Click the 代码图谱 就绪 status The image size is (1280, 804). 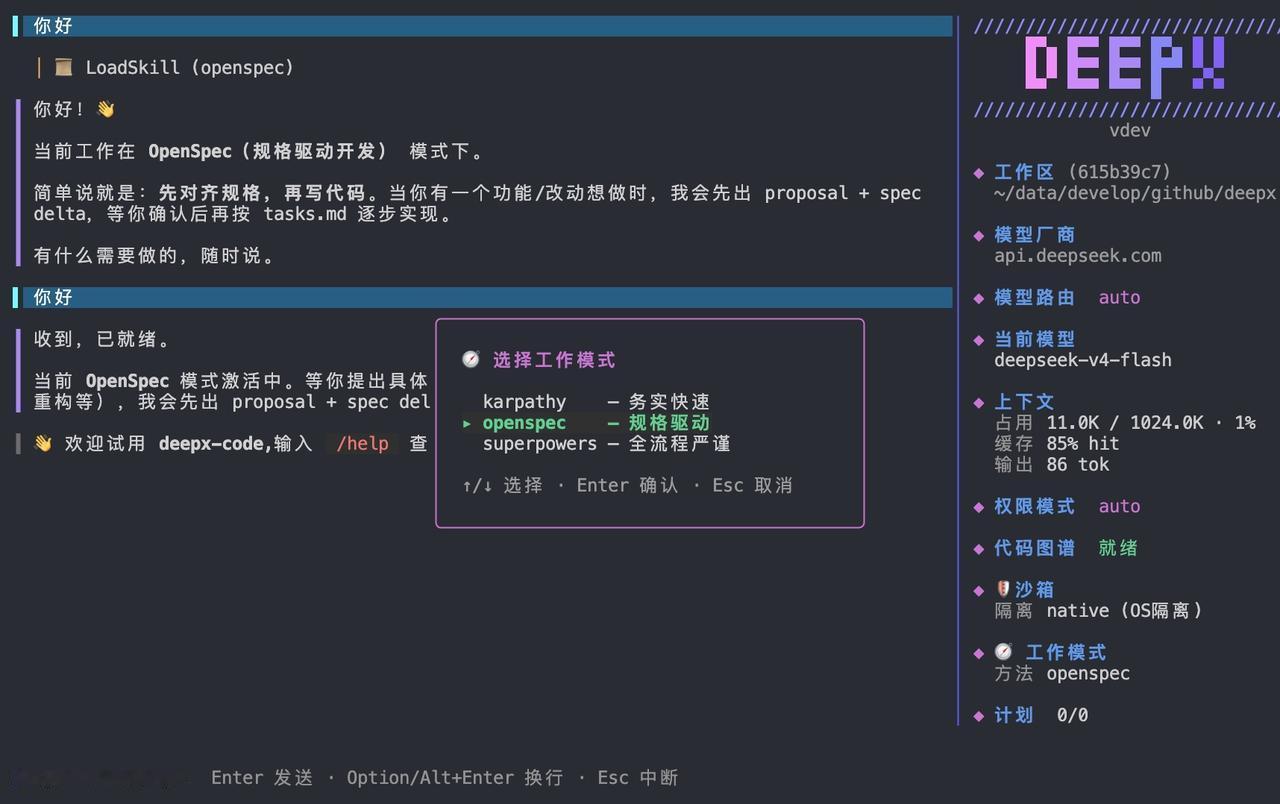click(x=1118, y=548)
